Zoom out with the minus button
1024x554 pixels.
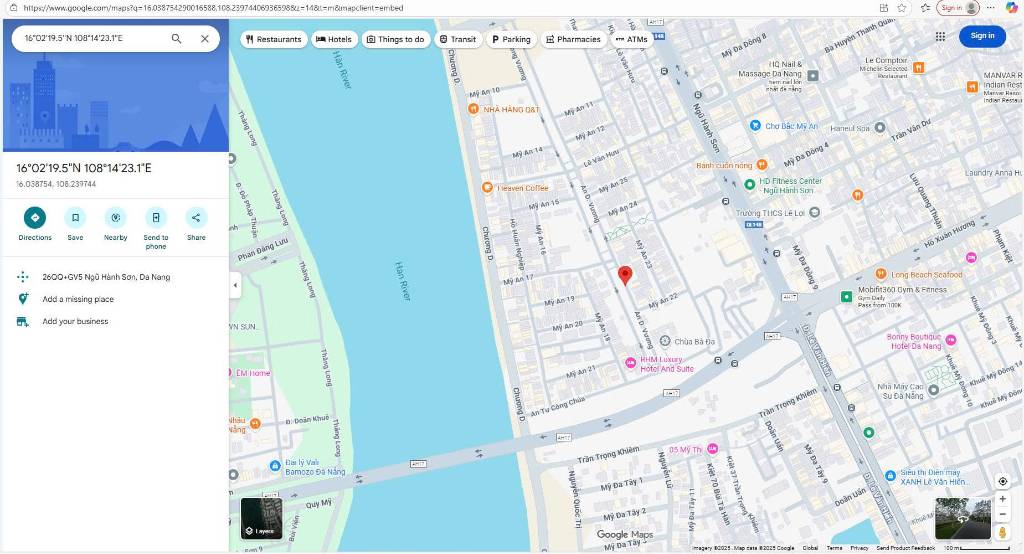[x=1003, y=514]
